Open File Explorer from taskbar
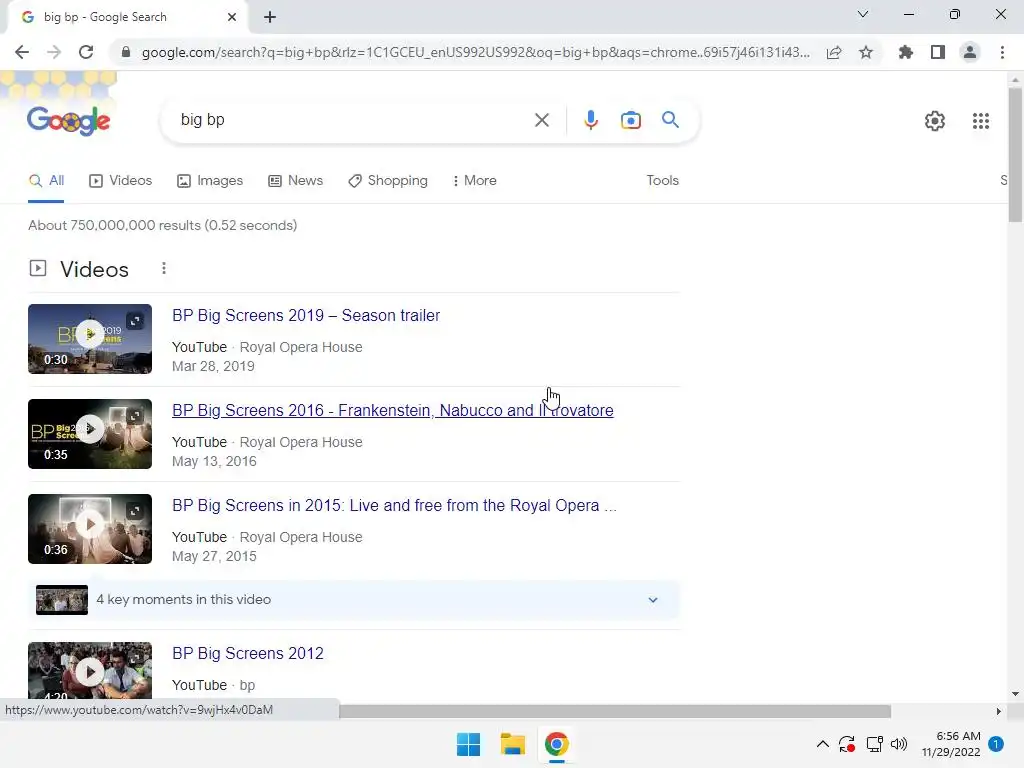 [x=513, y=744]
